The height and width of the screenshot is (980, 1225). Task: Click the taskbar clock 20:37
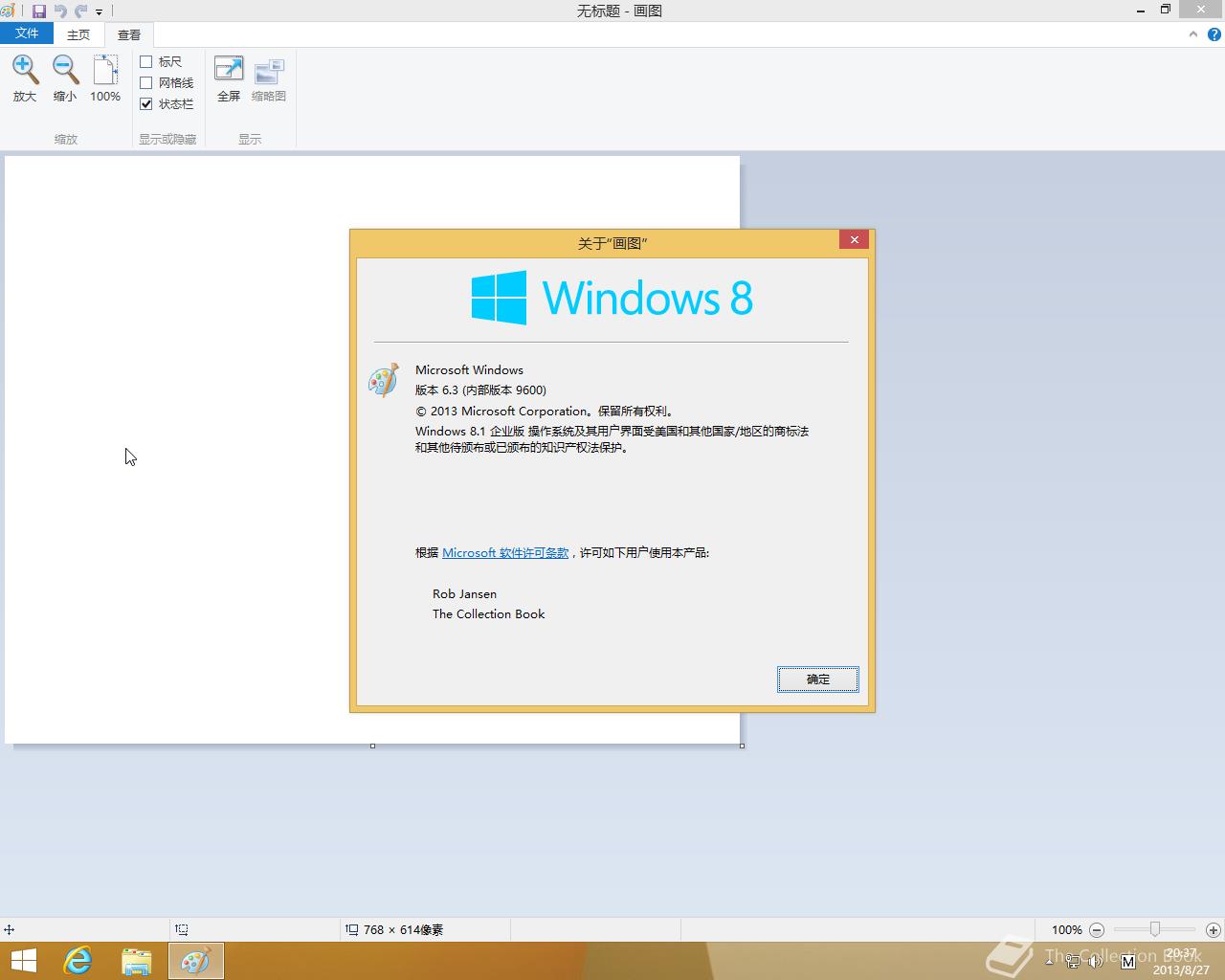coord(1181,953)
